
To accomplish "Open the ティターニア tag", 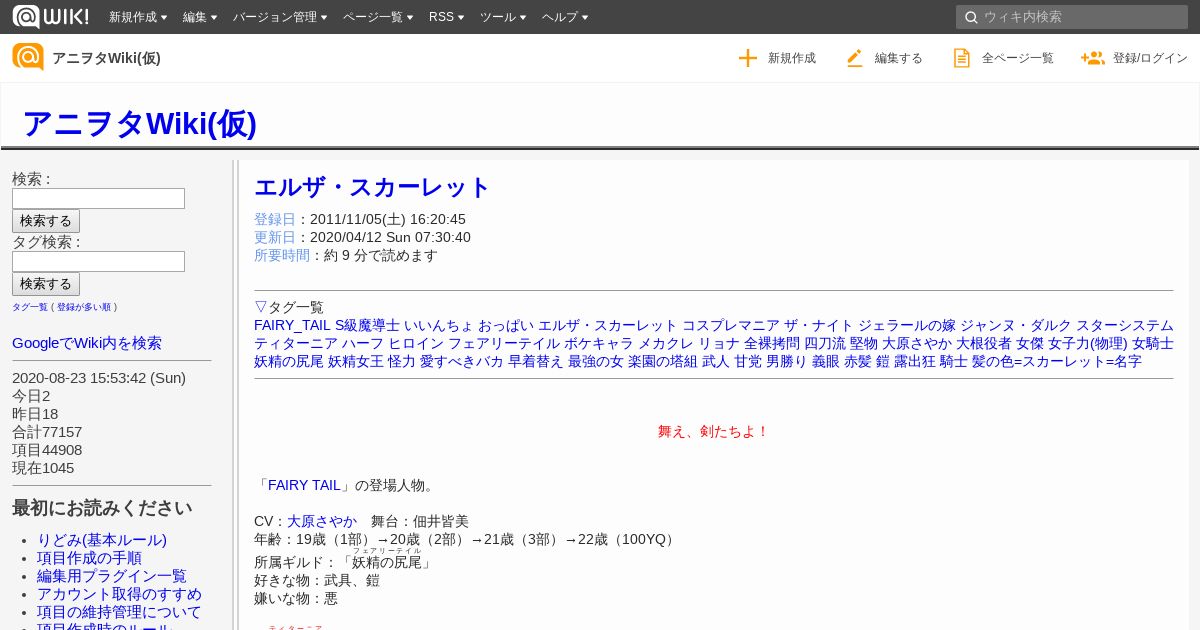I will pyautogui.click(x=296, y=343).
